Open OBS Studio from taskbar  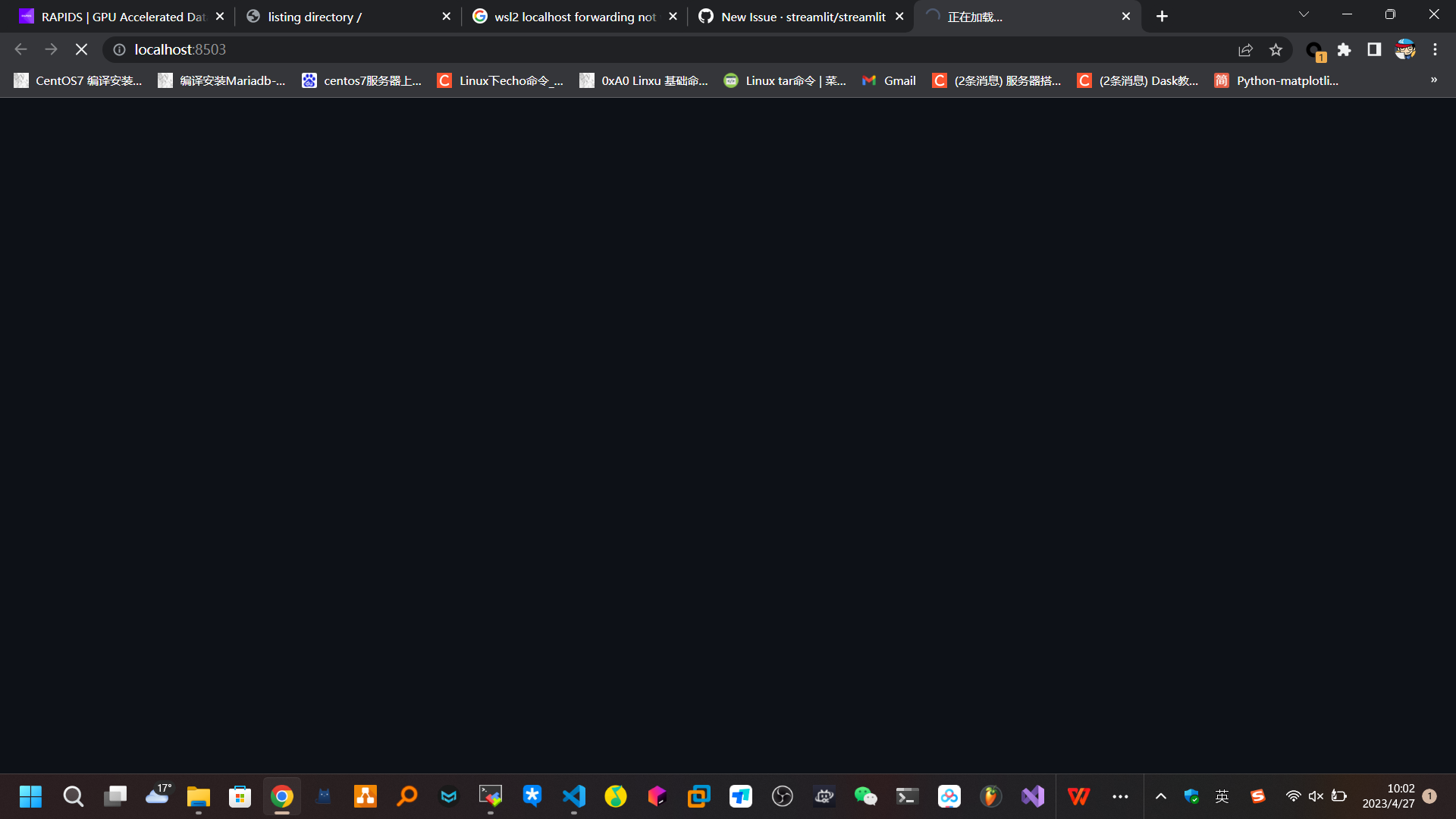(x=782, y=796)
